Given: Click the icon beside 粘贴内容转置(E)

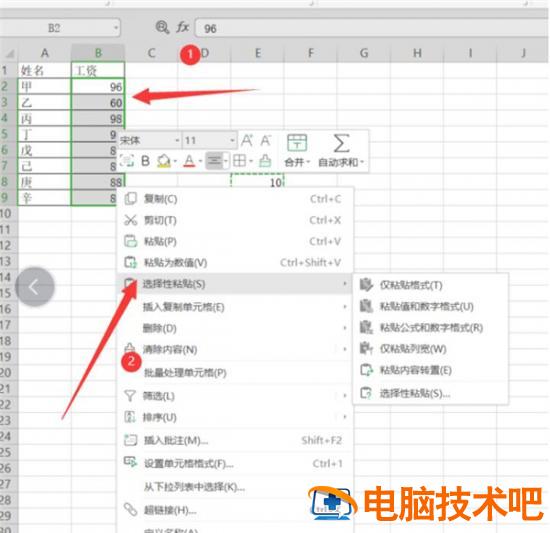Looking at the screenshot, I should (366, 370).
